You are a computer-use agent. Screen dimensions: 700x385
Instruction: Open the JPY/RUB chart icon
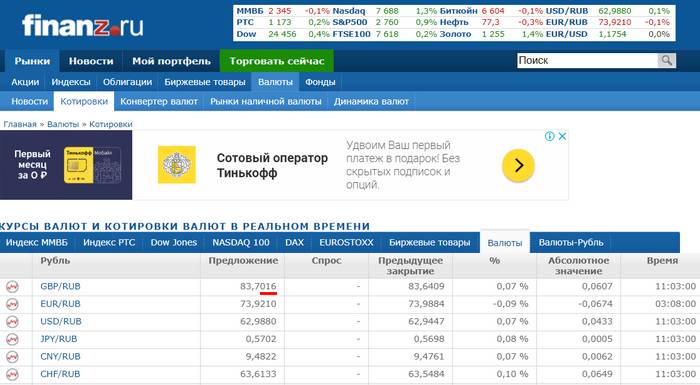pyautogui.click(x=12, y=339)
